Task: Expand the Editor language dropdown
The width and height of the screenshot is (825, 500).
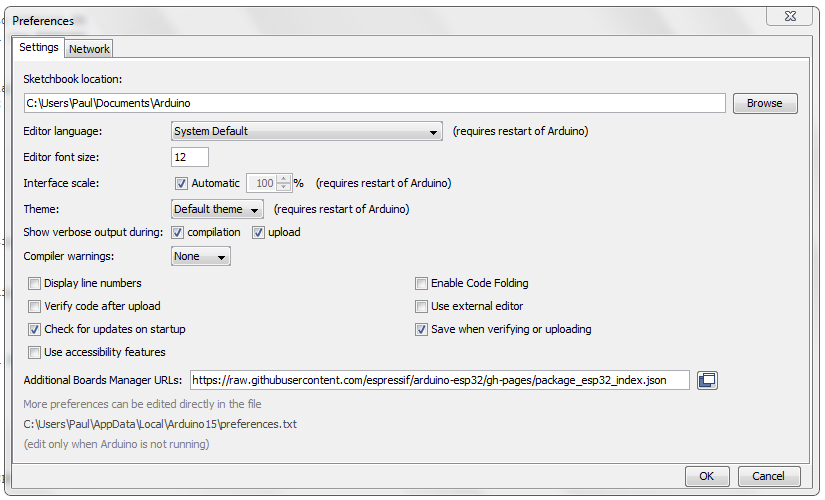Action: click(307, 131)
